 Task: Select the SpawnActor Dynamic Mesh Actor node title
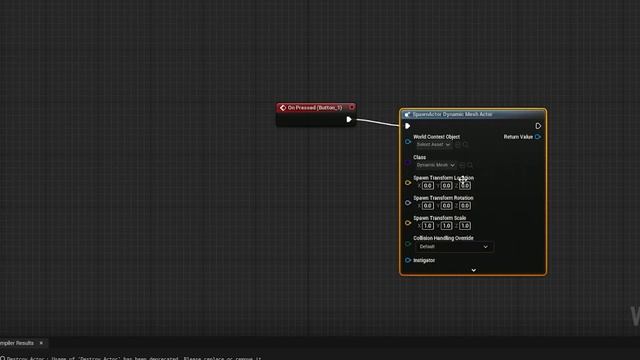(452, 114)
